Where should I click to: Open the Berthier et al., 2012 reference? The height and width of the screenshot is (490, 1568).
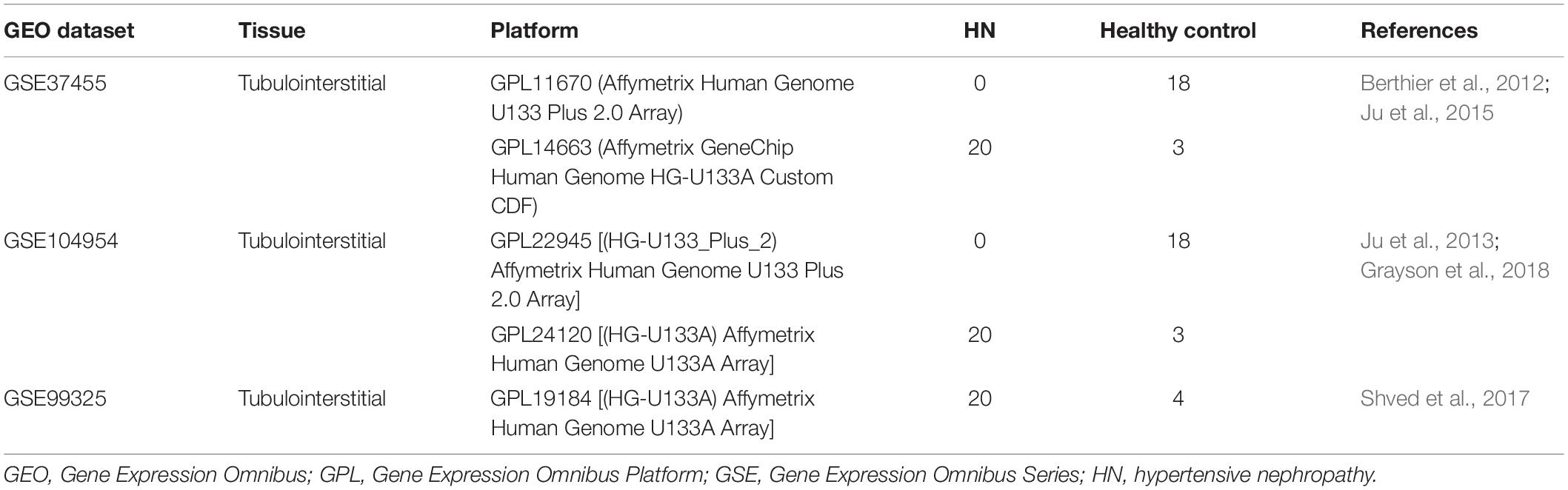(x=1452, y=83)
